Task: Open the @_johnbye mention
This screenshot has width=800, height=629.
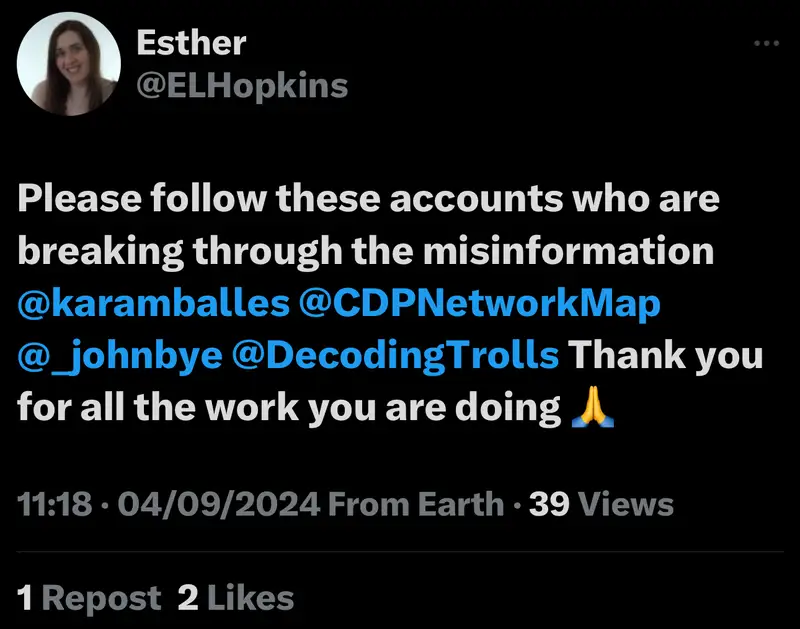Action: (x=119, y=355)
